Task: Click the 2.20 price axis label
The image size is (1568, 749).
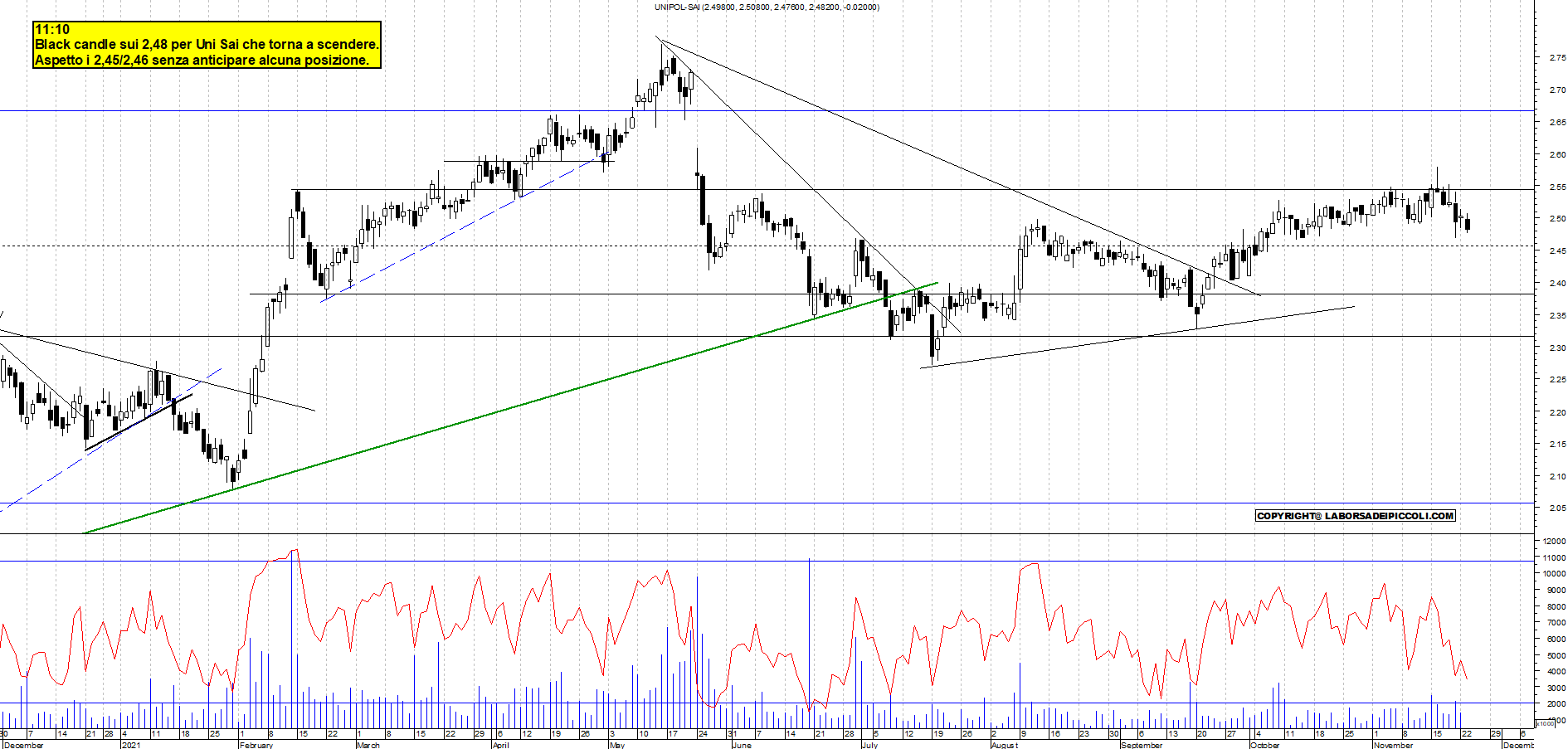Action: (1557, 412)
